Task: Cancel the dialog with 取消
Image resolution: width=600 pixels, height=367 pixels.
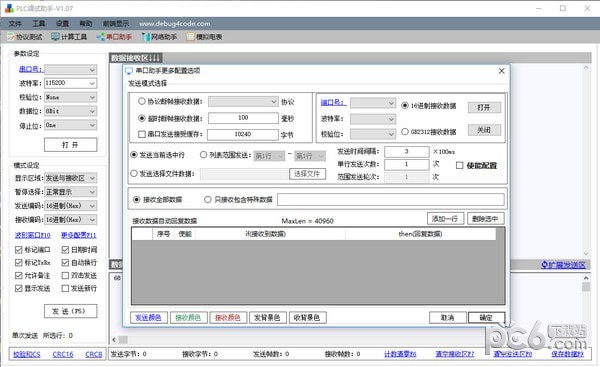Action: pos(447,318)
